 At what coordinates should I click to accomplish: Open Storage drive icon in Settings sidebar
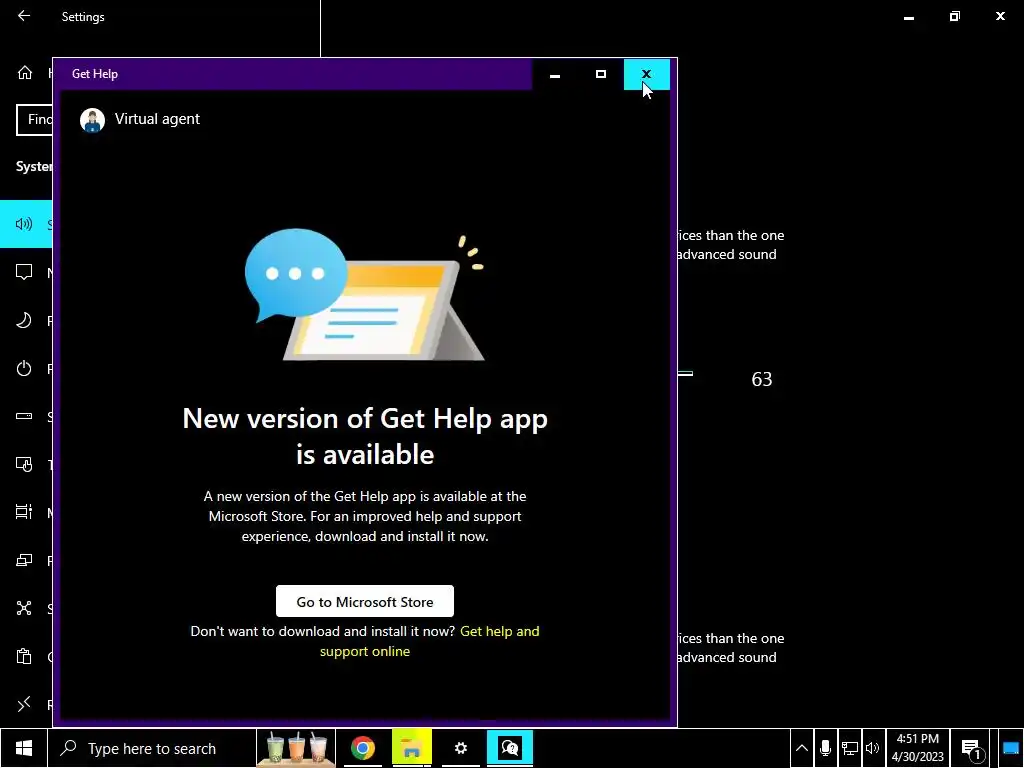24,416
